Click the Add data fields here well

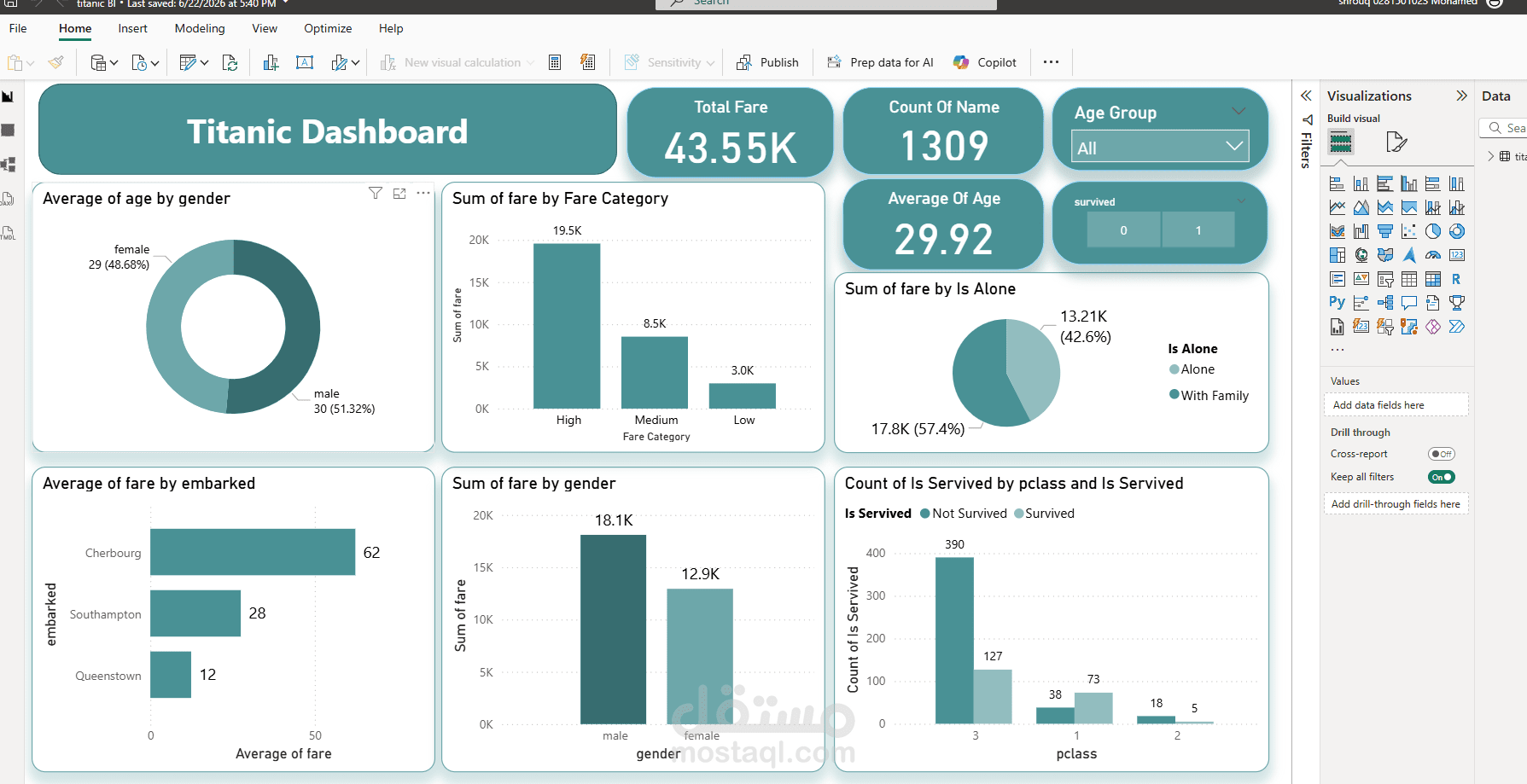click(x=1396, y=404)
